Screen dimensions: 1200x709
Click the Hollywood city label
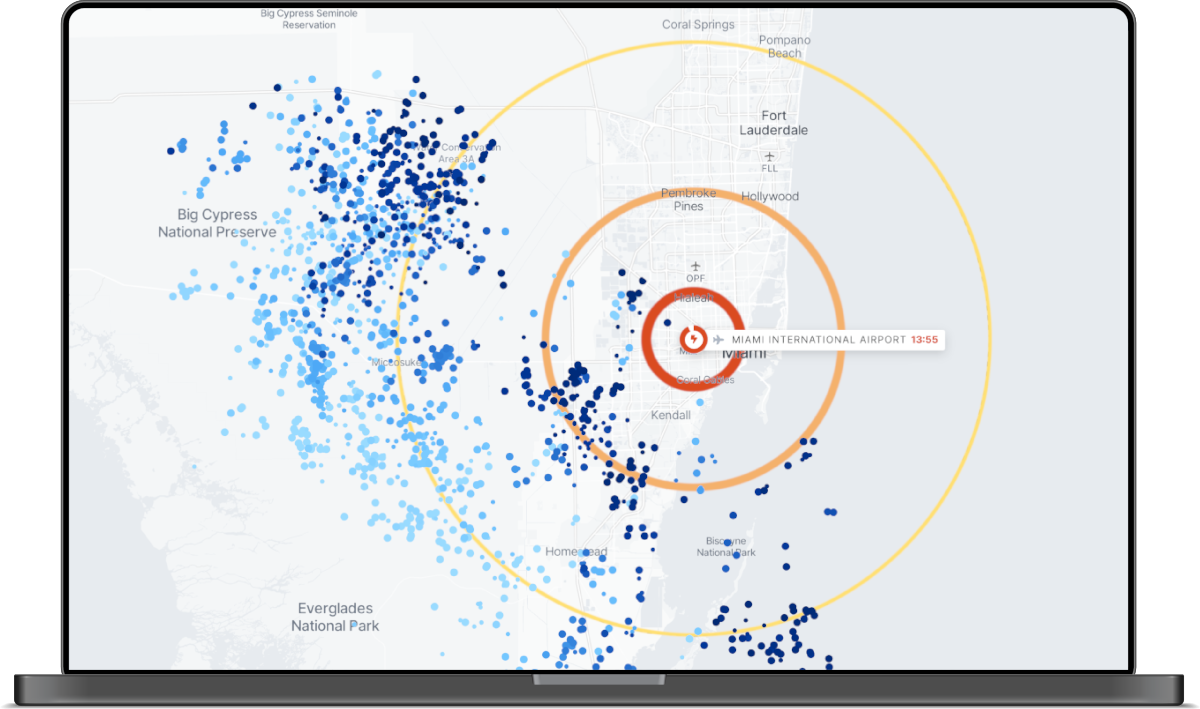pyautogui.click(x=770, y=196)
